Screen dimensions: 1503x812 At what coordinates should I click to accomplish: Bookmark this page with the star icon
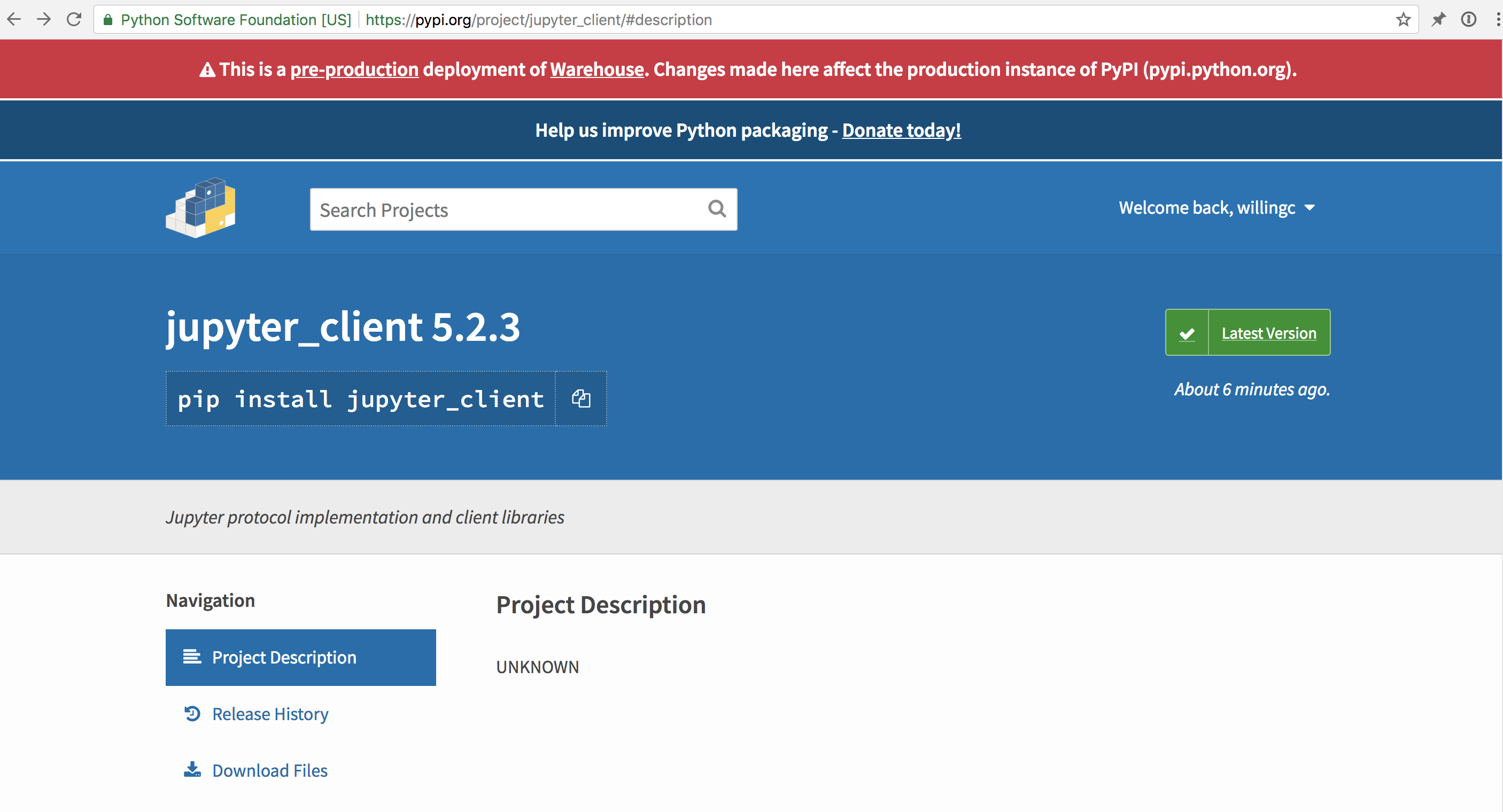[1403, 19]
